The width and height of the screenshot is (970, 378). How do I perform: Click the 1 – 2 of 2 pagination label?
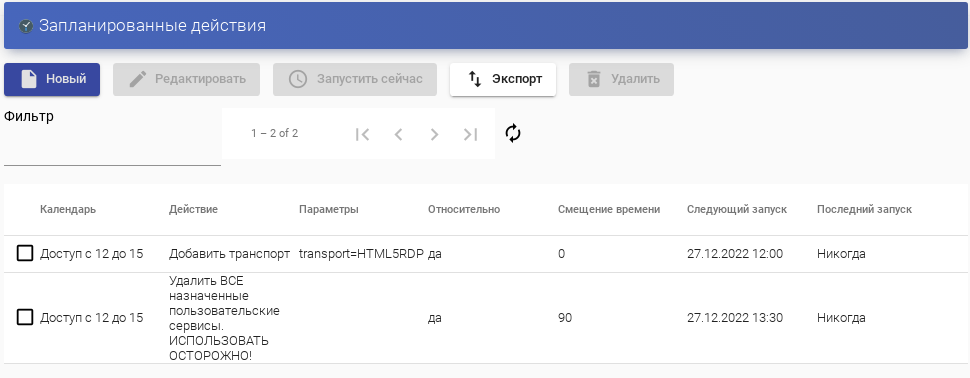coord(275,133)
